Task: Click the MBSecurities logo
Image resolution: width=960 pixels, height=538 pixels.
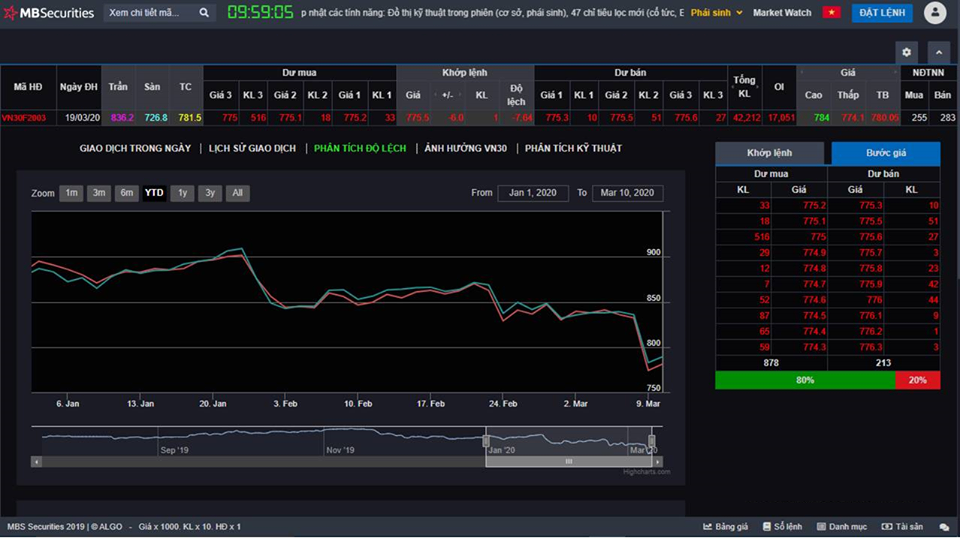Action: point(49,12)
